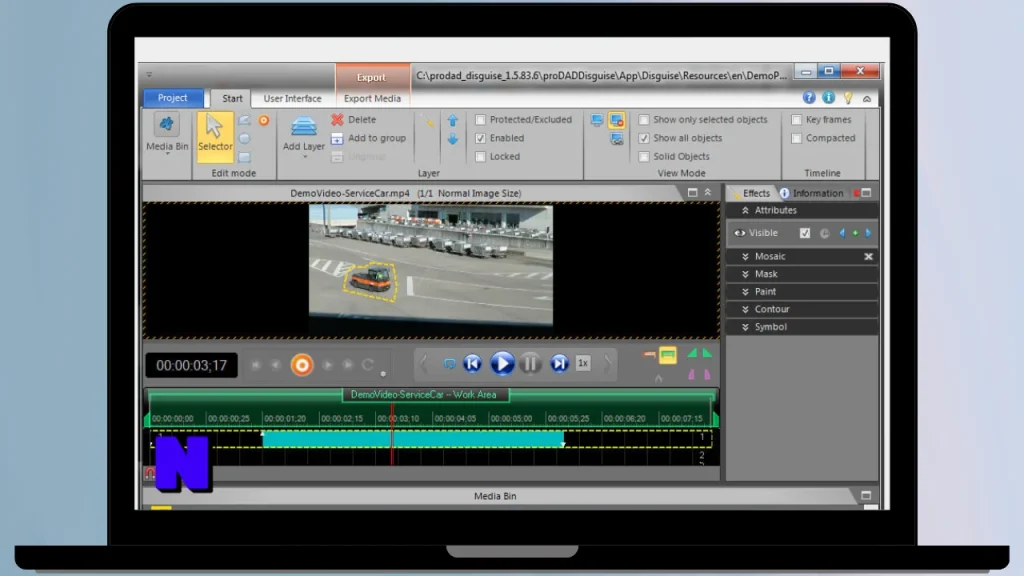The image size is (1024, 576).
Task: Select the Information panel tab
Action: click(812, 193)
